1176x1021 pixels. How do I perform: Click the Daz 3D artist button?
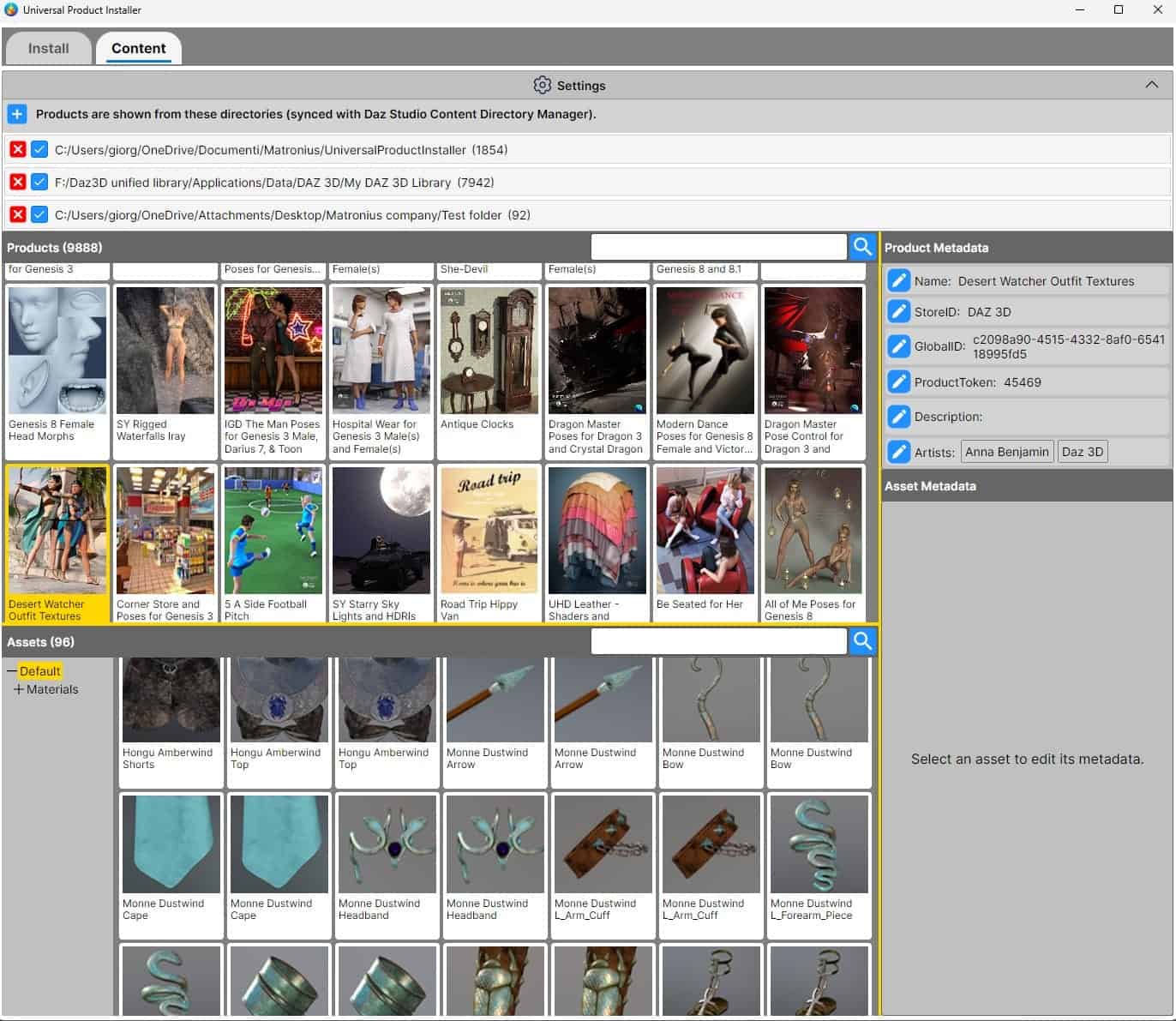click(x=1082, y=451)
